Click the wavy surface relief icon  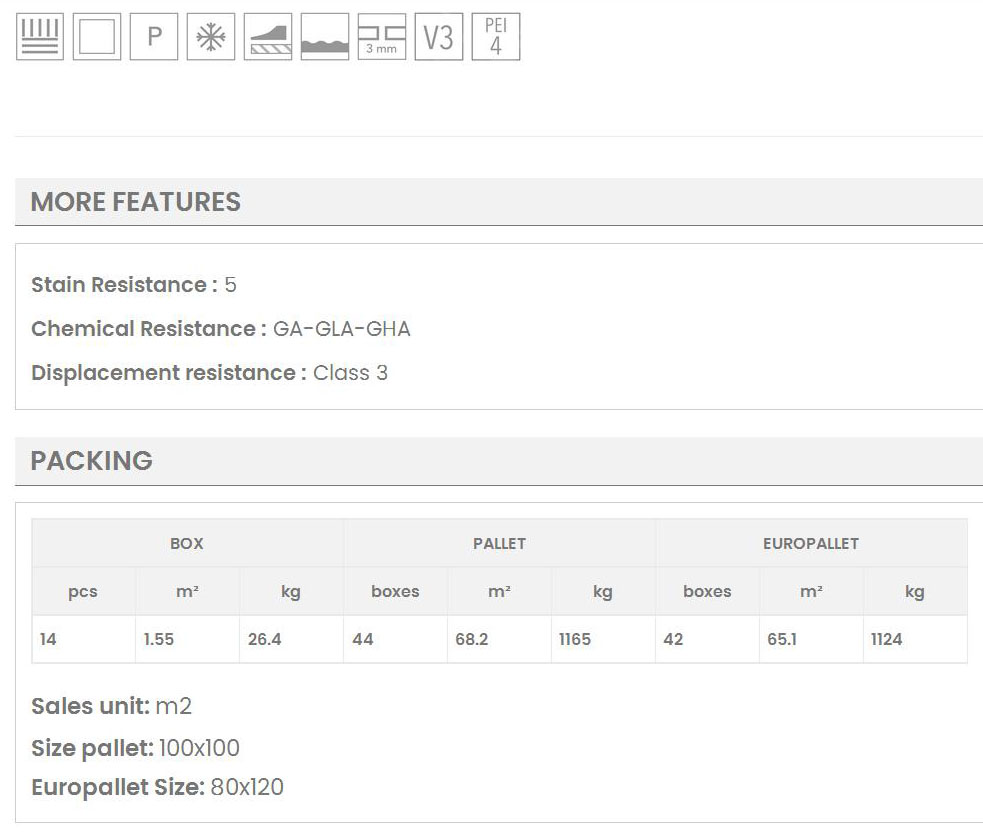(325, 37)
